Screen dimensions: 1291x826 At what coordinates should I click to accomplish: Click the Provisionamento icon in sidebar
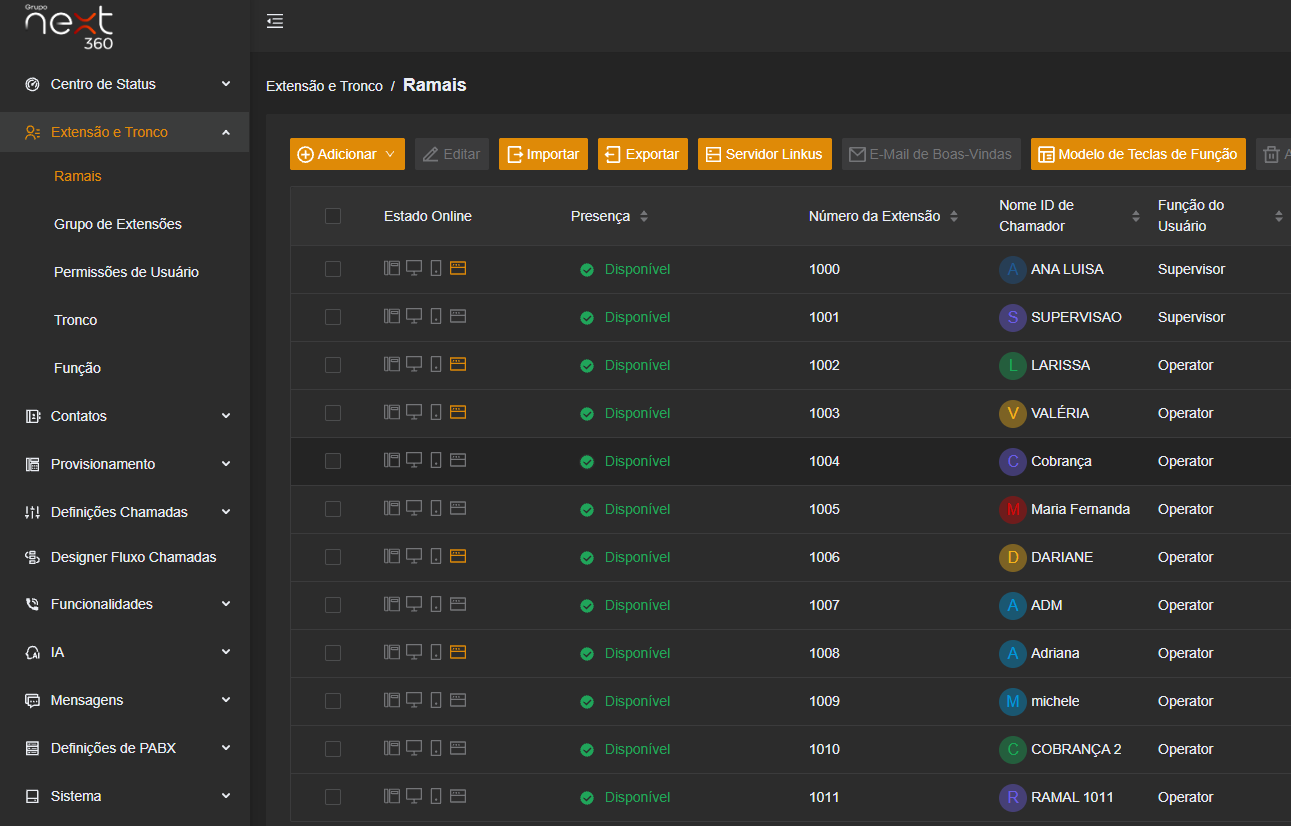32,464
